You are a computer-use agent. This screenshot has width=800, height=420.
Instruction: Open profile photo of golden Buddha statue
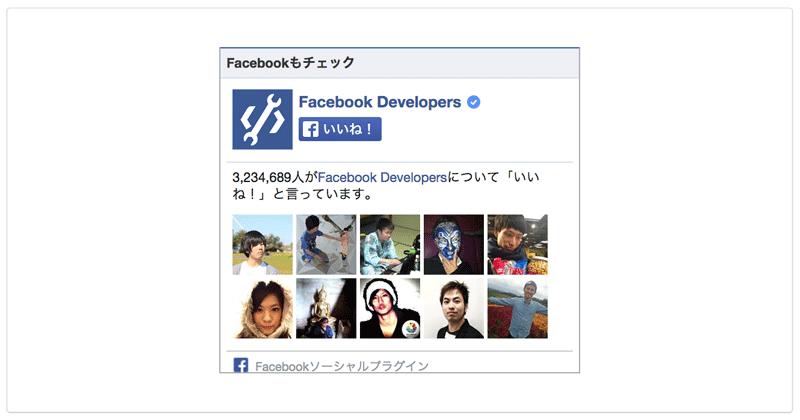pyautogui.click(x=326, y=308)
